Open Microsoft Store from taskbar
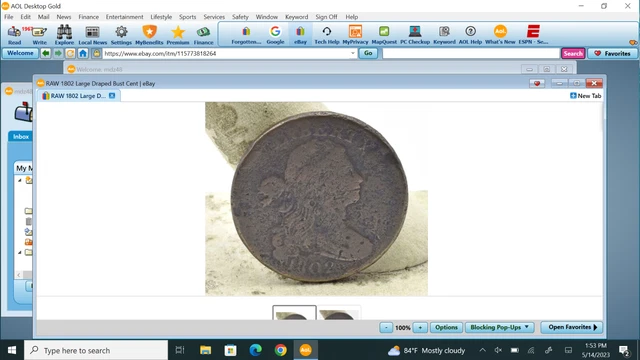Screen dimensions: 640x360 click(x=230, y=350)
